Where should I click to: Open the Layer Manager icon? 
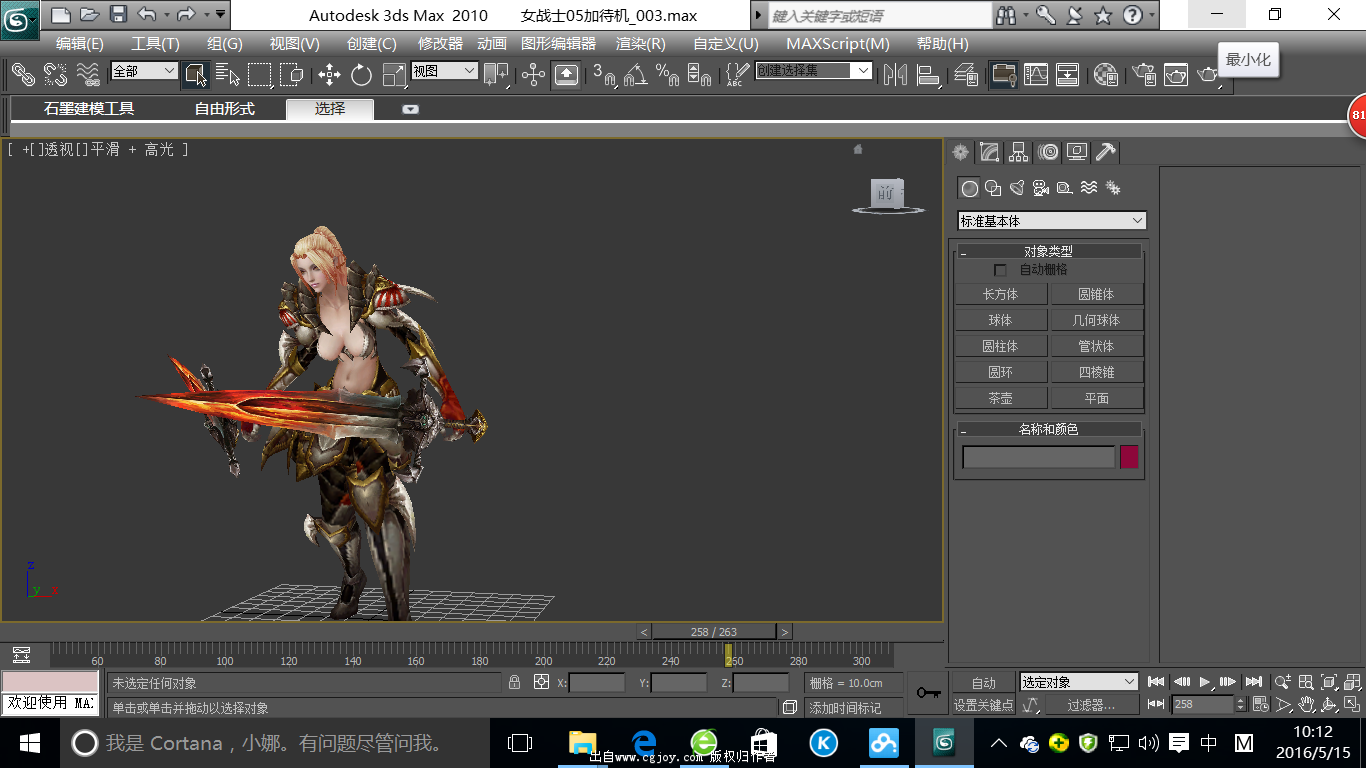pos(965,74)
